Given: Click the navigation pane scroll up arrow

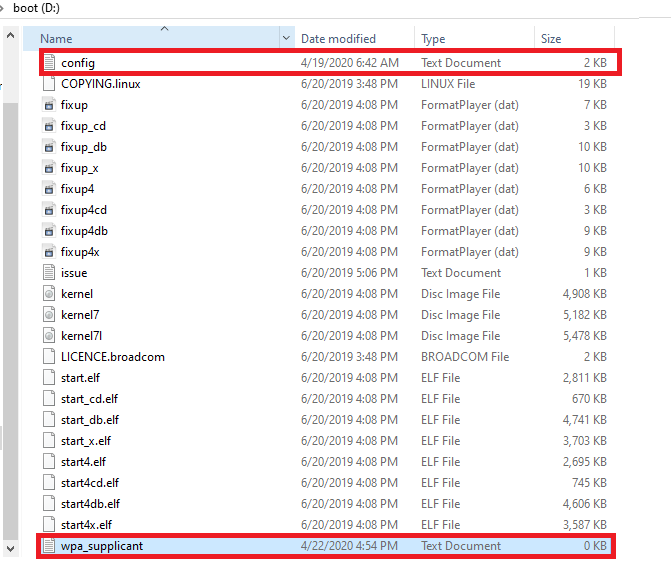Looking at the screenshot, I should (x=11, y=35).
